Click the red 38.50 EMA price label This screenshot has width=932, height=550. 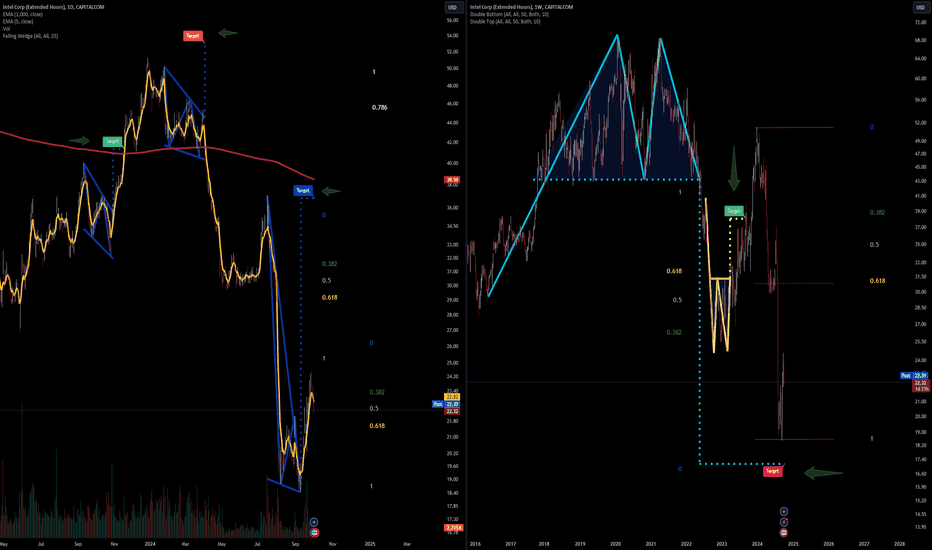point(452,180)
